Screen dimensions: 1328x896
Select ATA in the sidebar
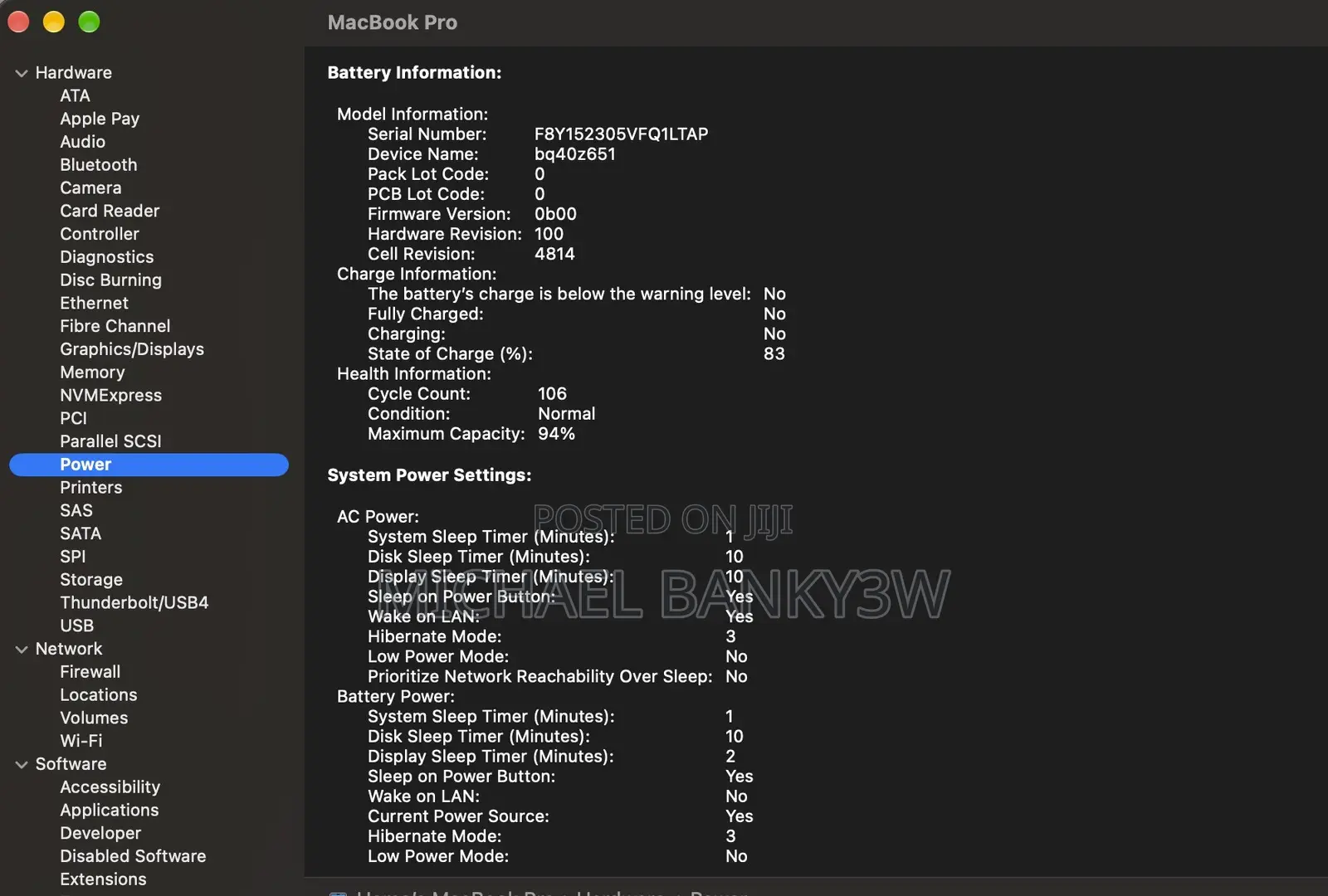point(75,95)
